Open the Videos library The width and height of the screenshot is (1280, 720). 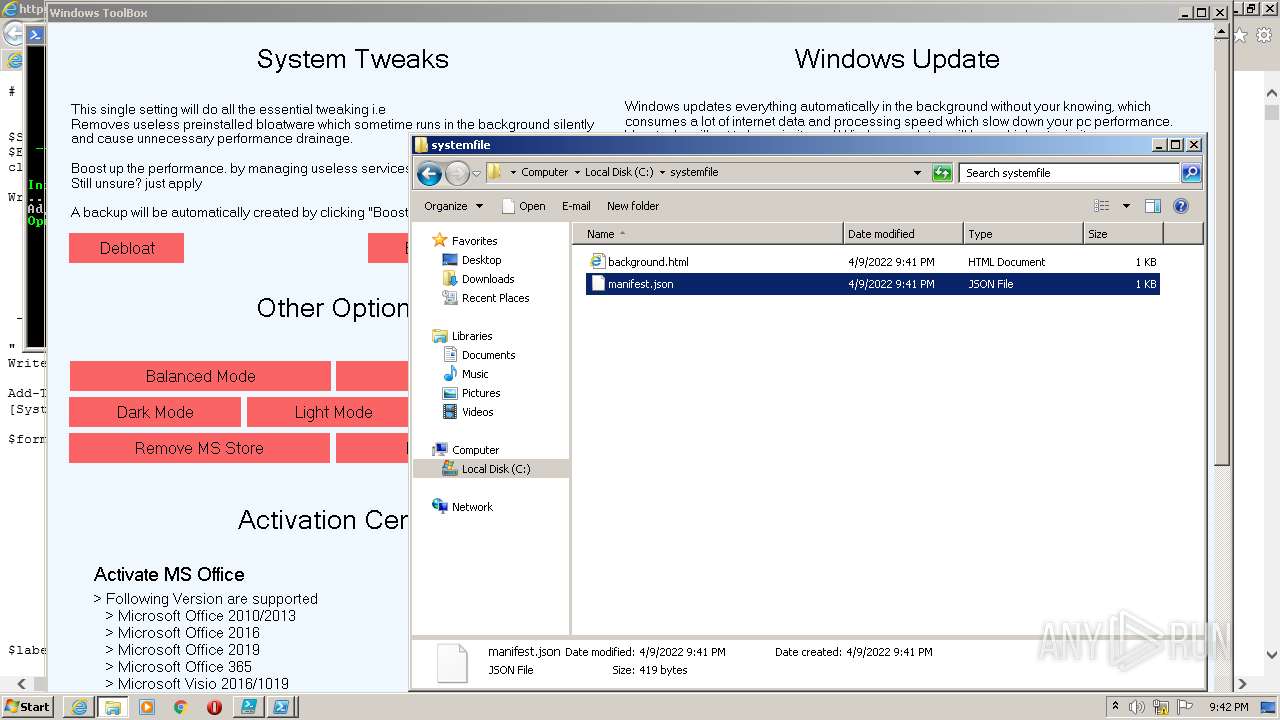coord(477,412)
